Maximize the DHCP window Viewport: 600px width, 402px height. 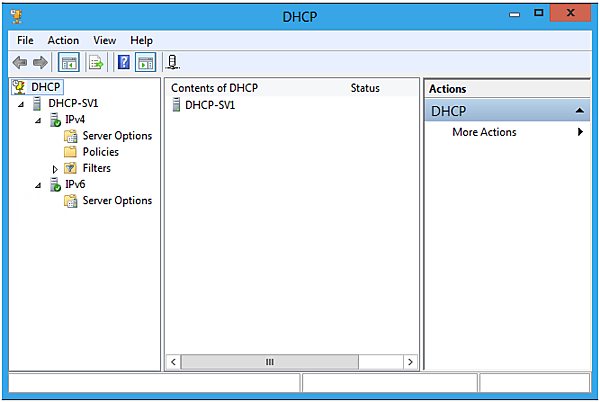(x=538, y=13)
